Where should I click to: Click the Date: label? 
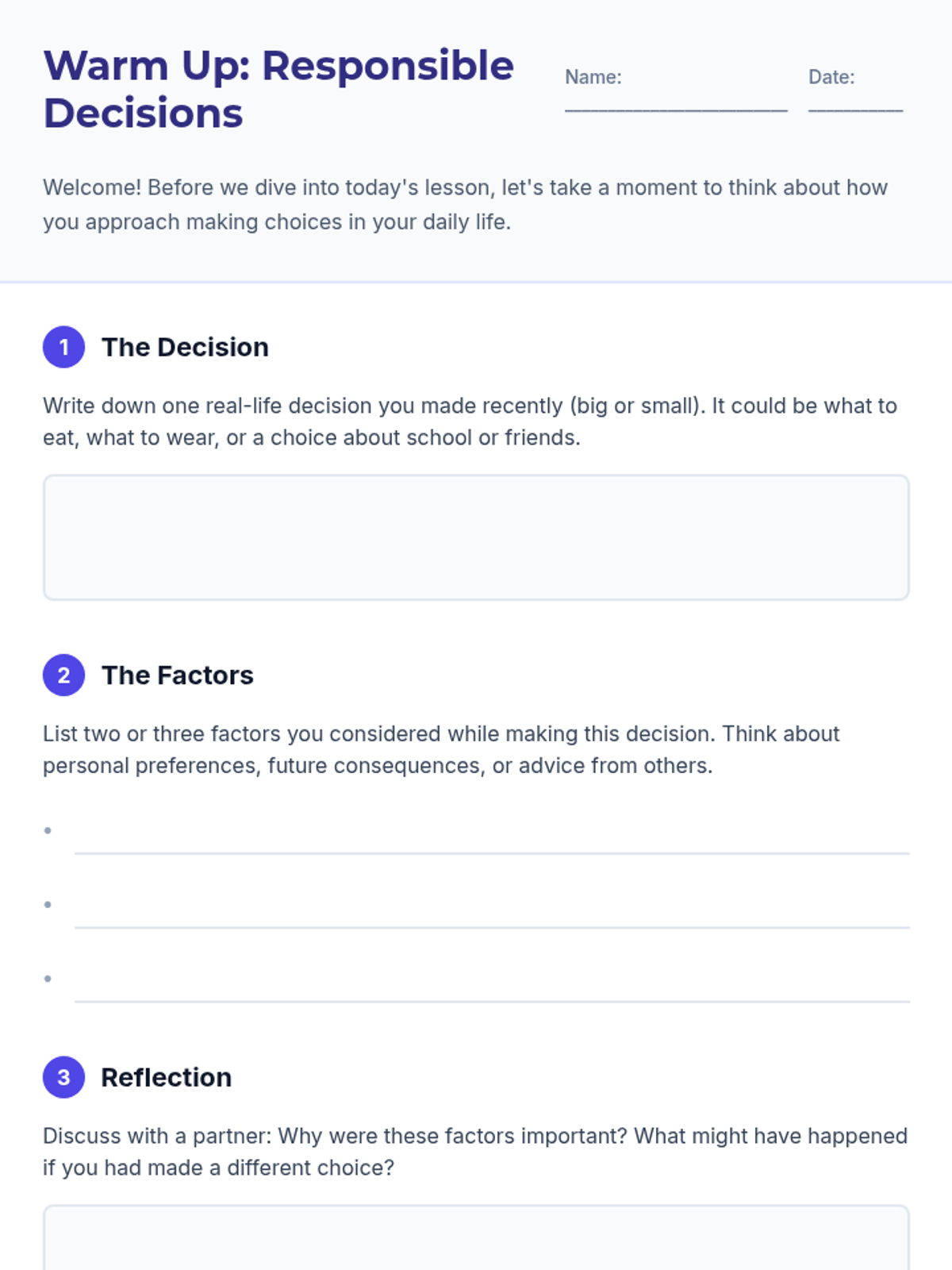pyautogui.click(x=831, y=77)
